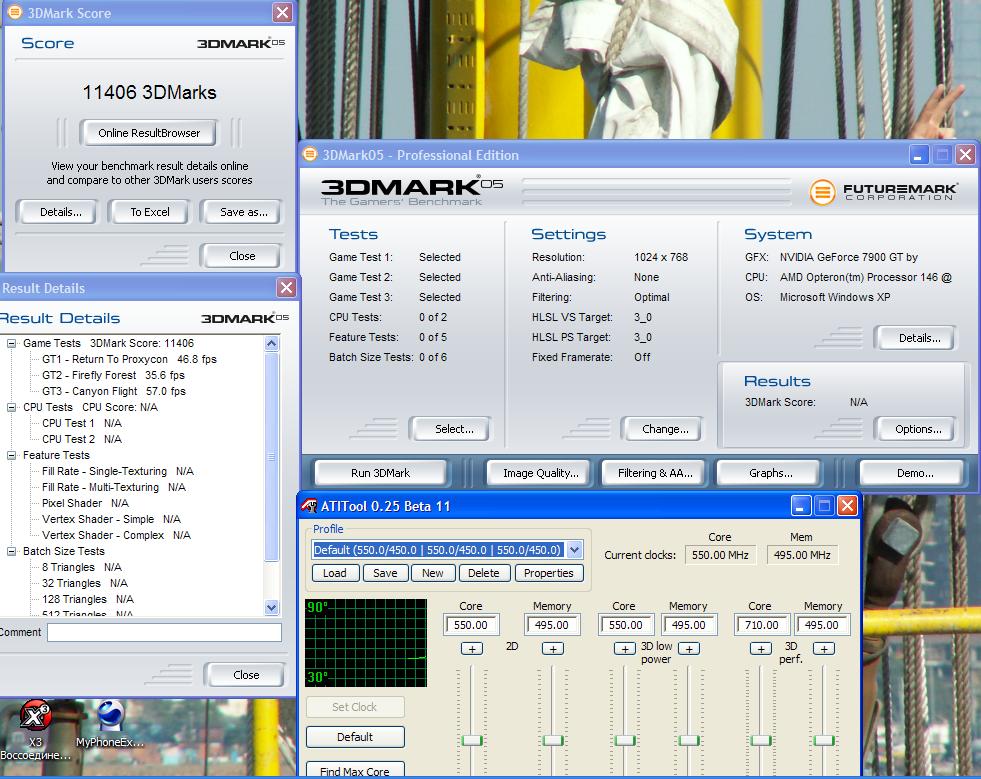Increase the 2D Core clock with plus button
The height and width of the screenshot is (779, 981).
[472, 649]
